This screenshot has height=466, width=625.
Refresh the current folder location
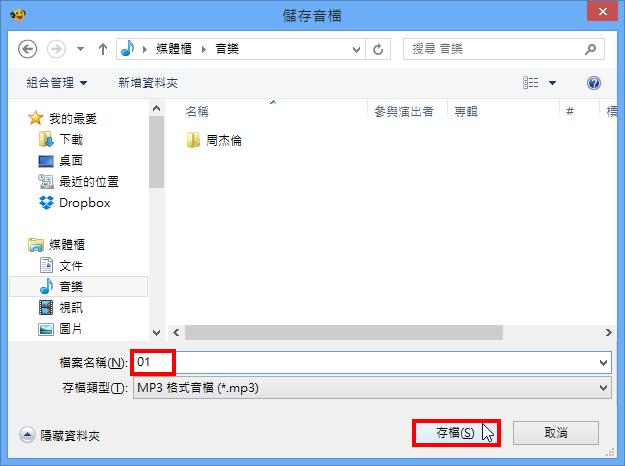click(378, 49)
